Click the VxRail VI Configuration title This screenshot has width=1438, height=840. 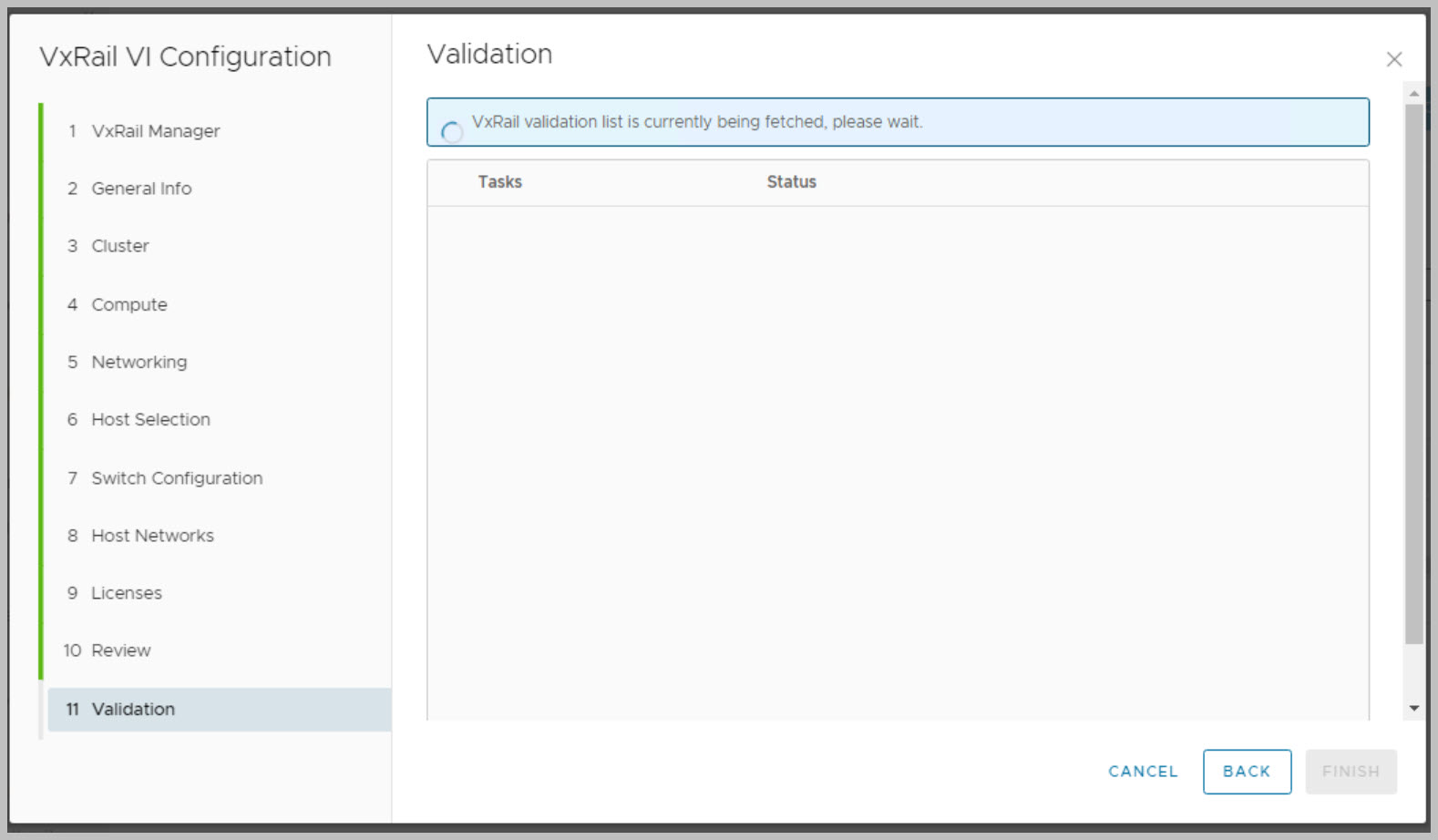point(185,56)
